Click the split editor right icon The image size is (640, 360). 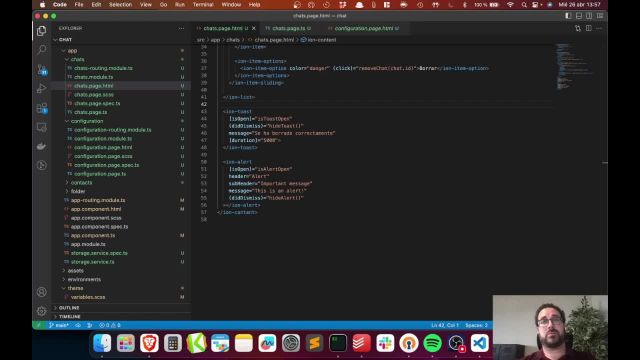tap(589, 28)
